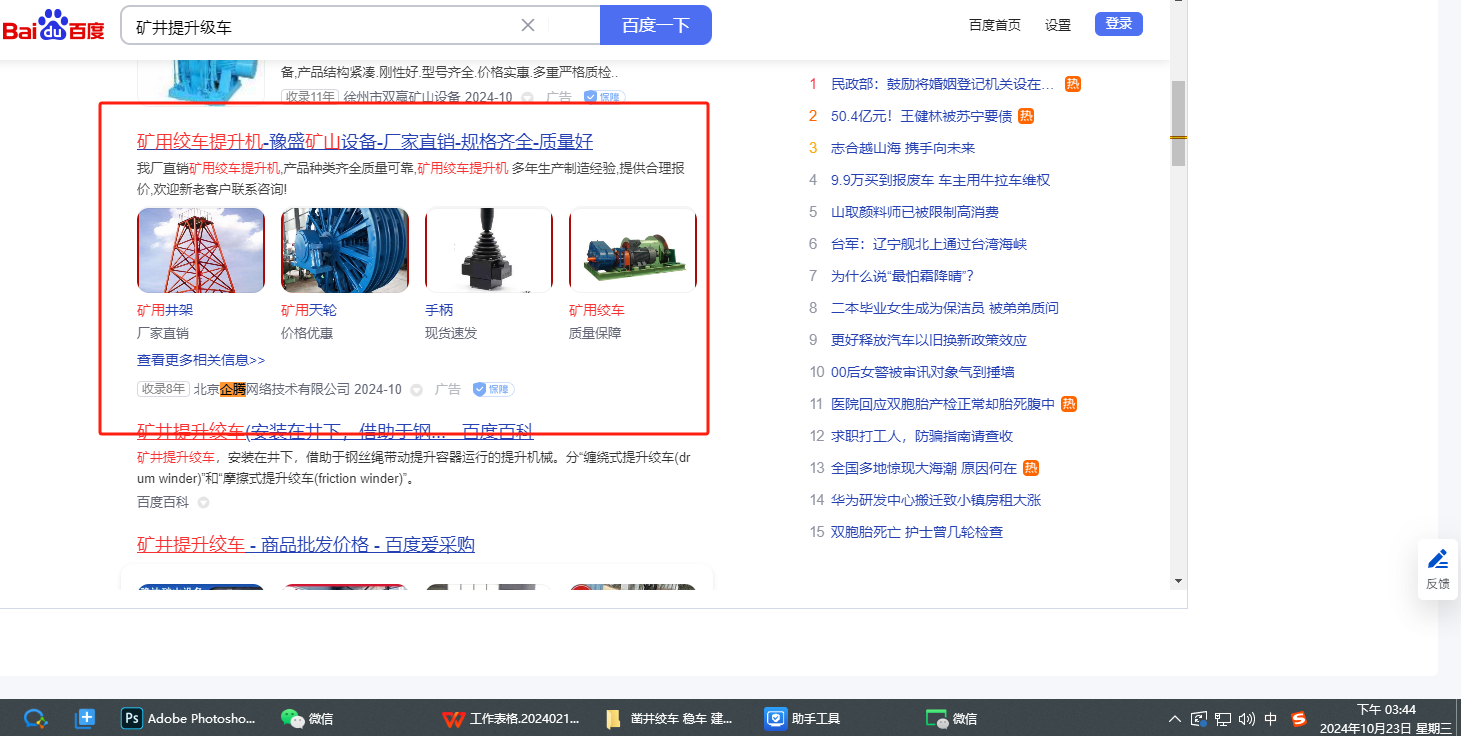The width and height of the screenshot is (1461, 736).
Task: Click the Sogou input S tray icon
Action: pyautogui.click(x=1299, y=718)
